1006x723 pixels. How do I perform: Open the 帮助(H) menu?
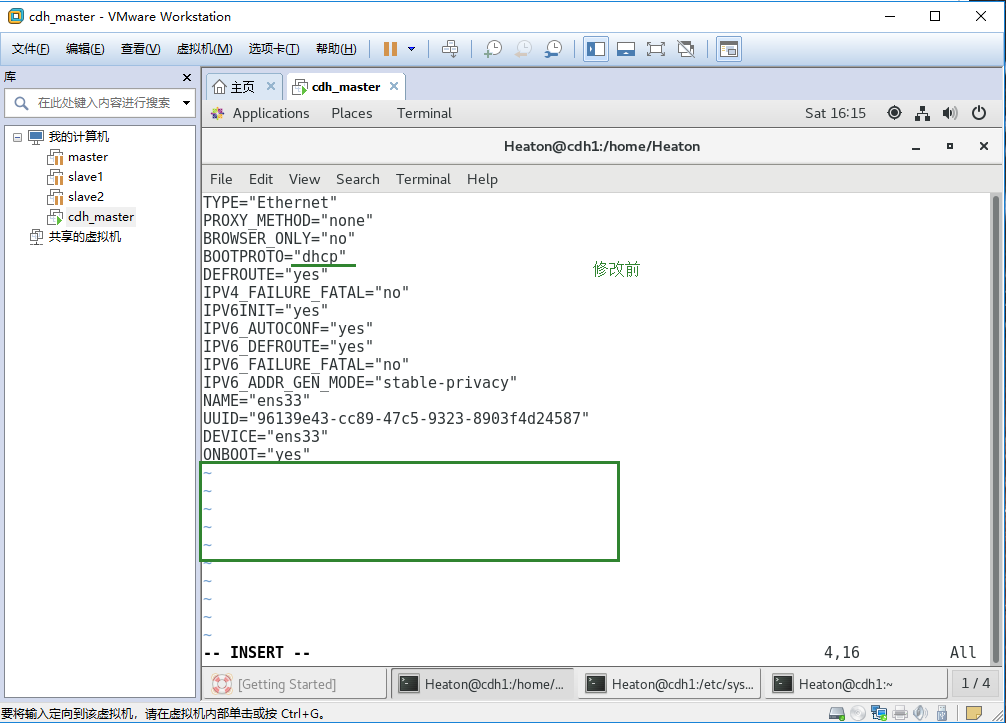(336, 49)
